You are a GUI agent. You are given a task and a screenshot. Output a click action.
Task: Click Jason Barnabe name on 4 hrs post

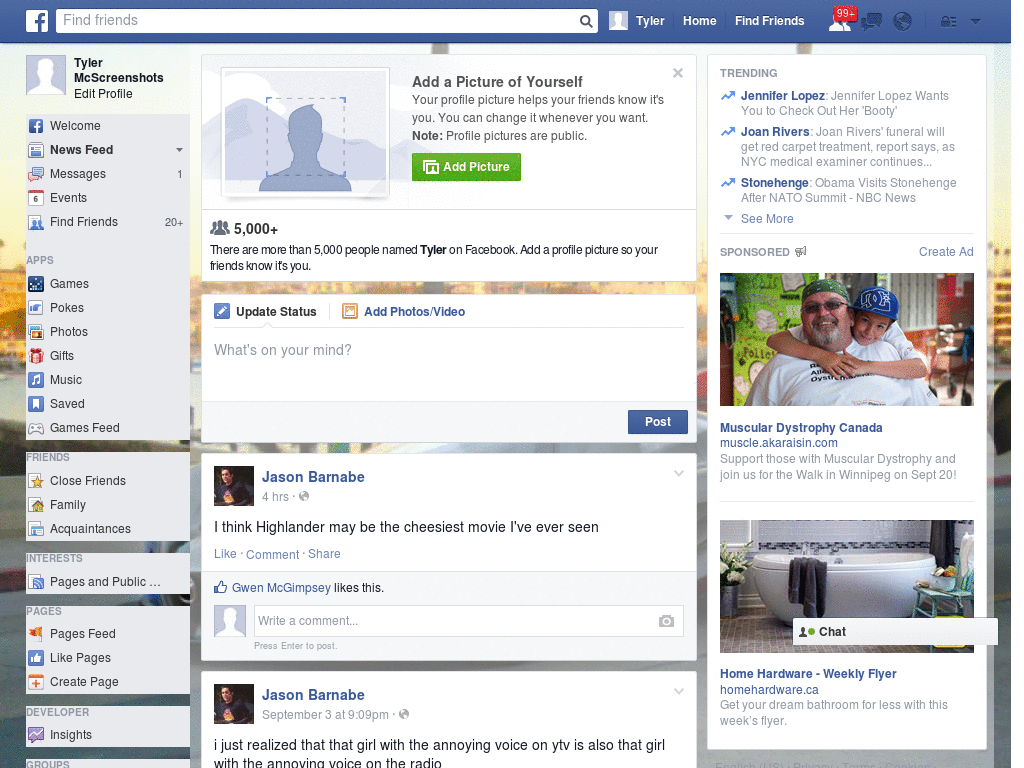[x=313, y=477]
